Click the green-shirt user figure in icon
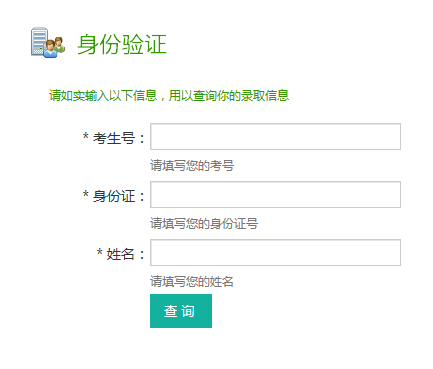 click(59, 45)
